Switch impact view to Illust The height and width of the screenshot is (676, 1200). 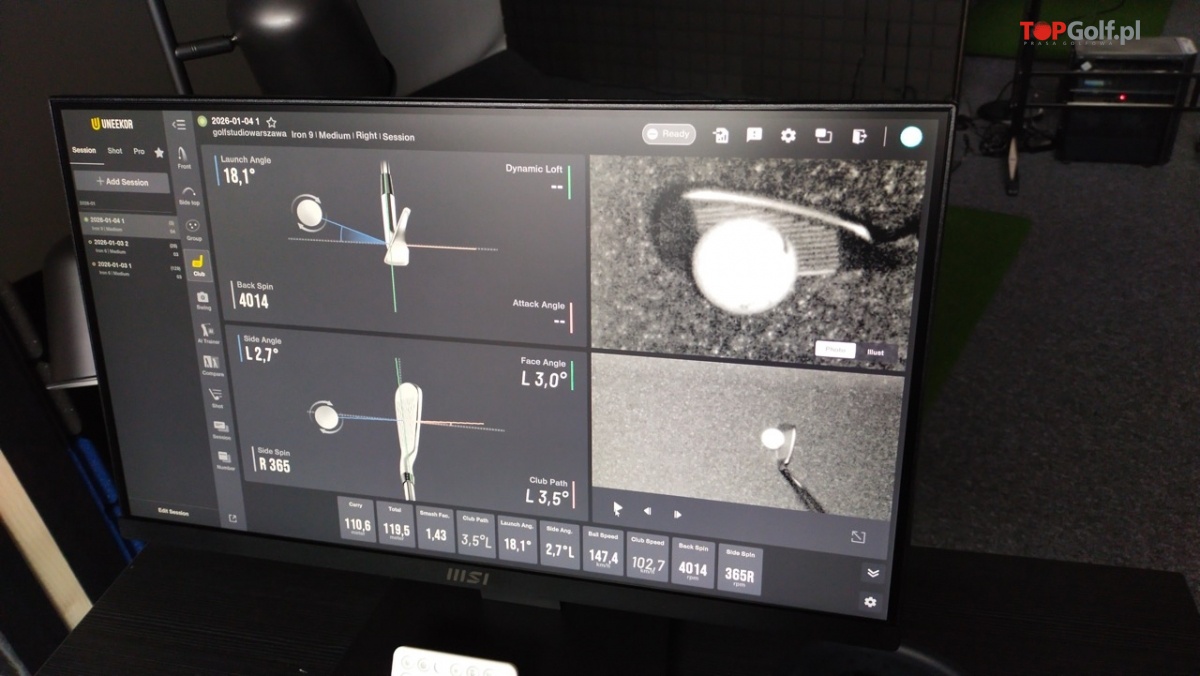coord(875,351)
